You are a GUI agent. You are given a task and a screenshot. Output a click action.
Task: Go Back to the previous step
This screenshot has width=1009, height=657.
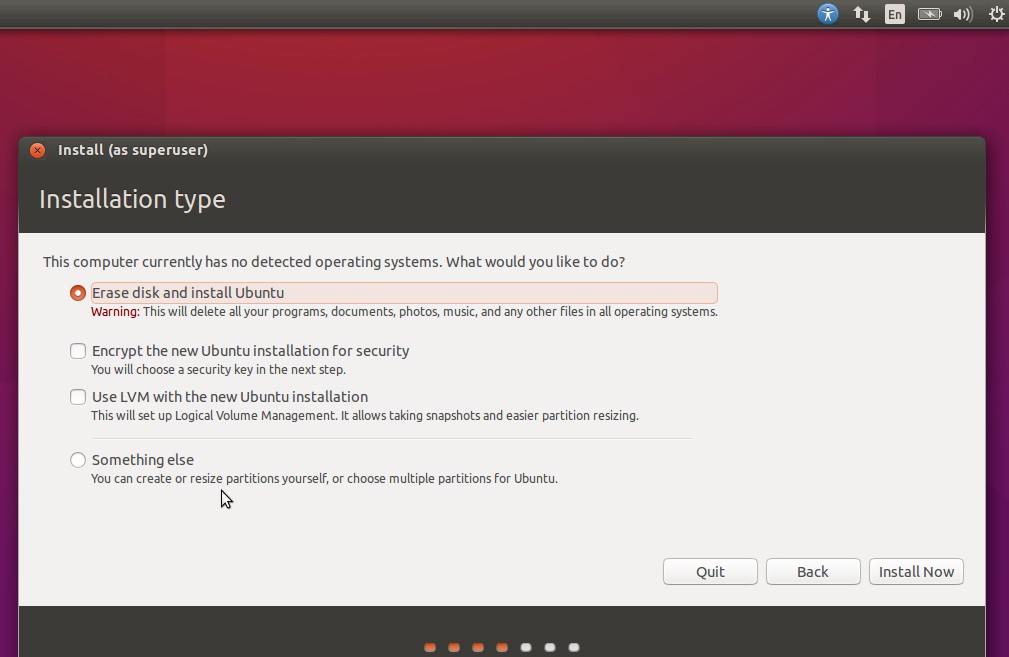point(813,571)
